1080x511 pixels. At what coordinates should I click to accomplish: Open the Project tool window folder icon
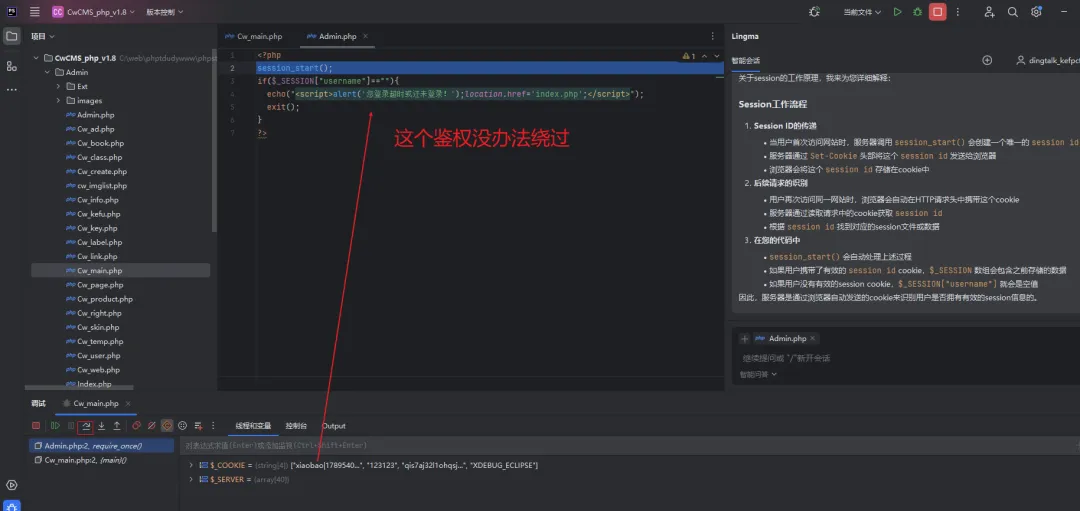12,36
